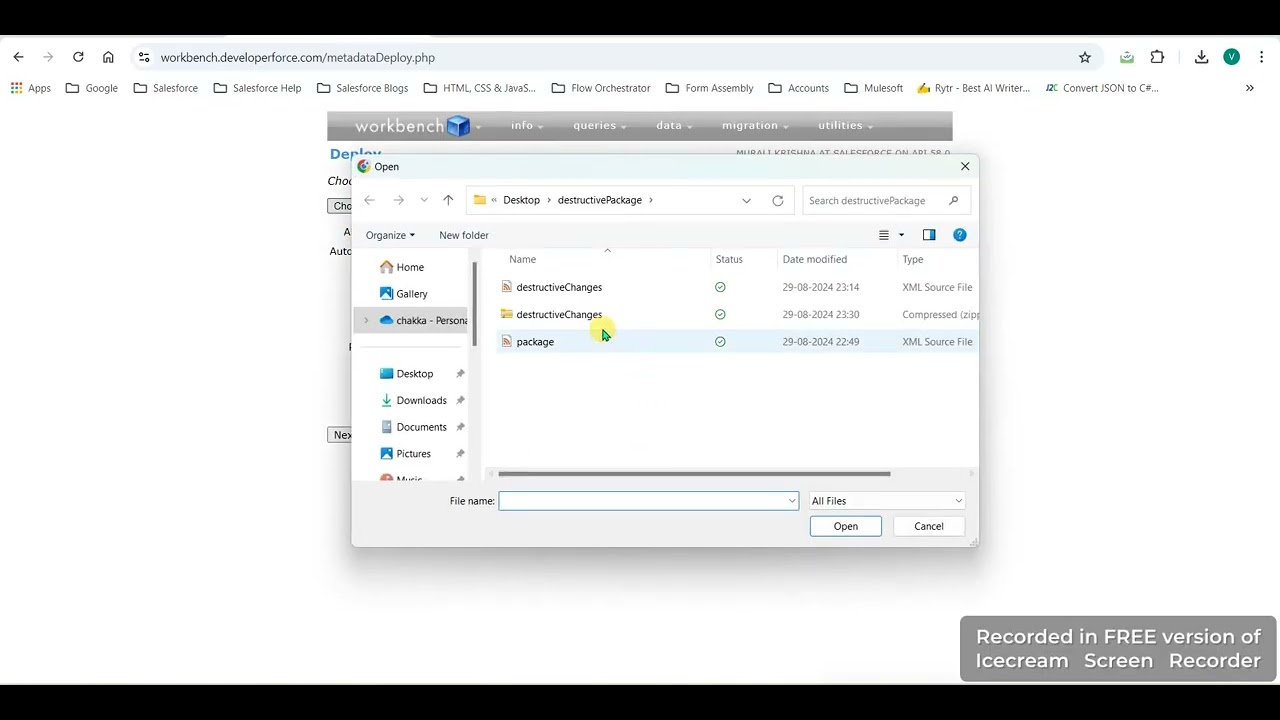Image resolution: width=1280 pixels, height=720 pixels.
Task: View site information icon in address bar
Action: tap(144, 57)
